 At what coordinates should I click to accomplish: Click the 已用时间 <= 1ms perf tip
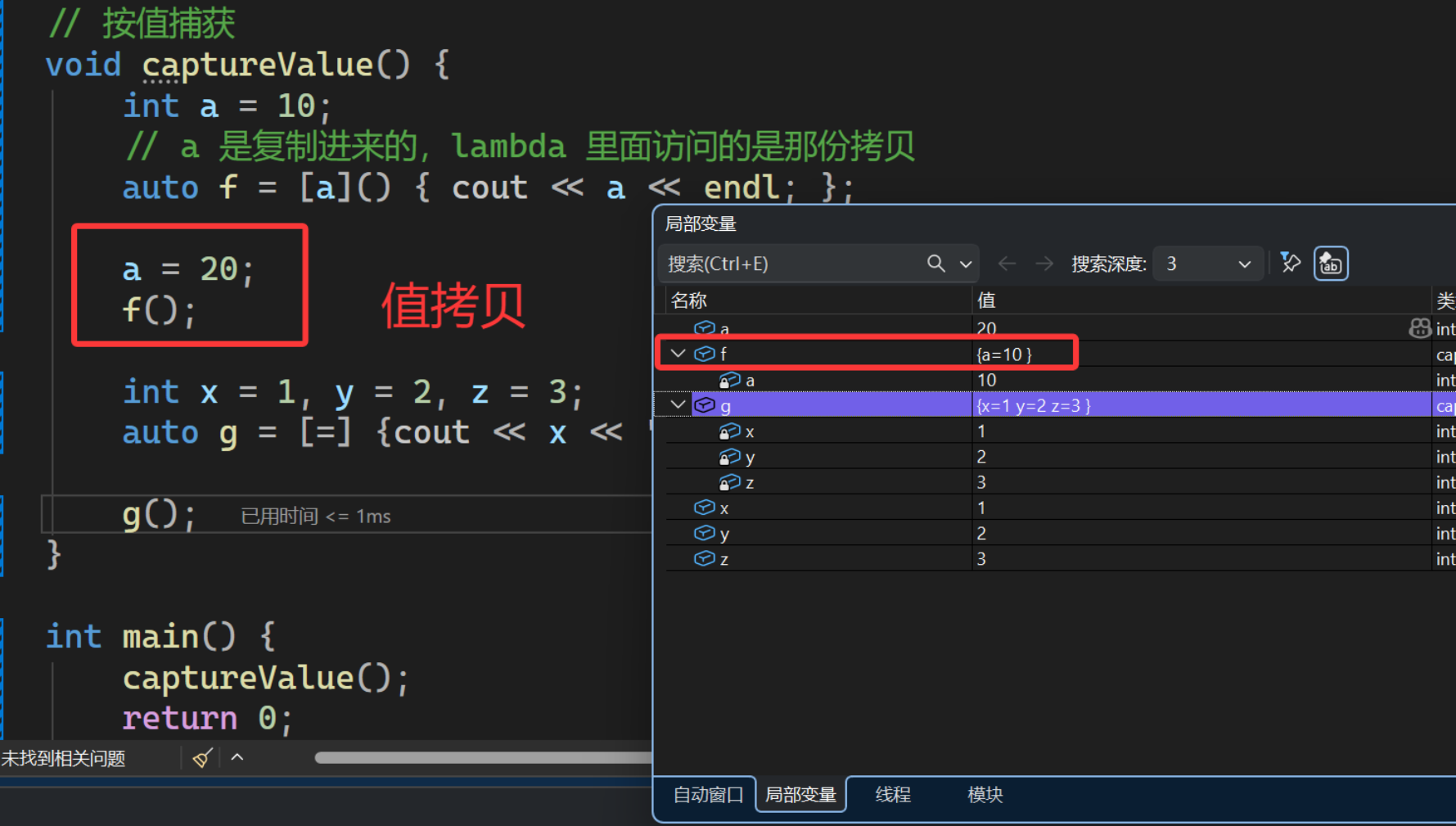(316, 517)
